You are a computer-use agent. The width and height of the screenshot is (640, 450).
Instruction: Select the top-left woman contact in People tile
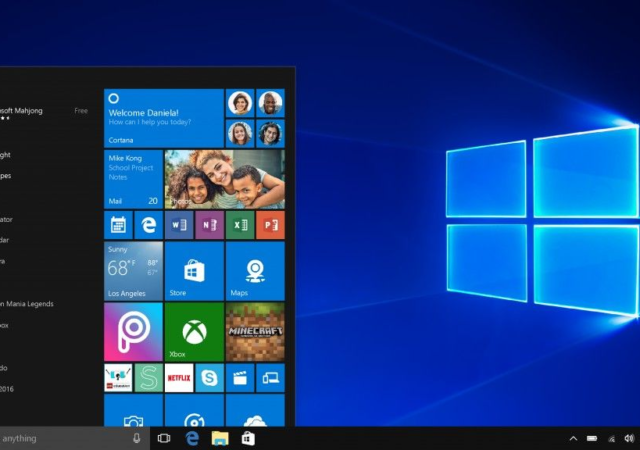pyautogui.click(x=240, y=103)
